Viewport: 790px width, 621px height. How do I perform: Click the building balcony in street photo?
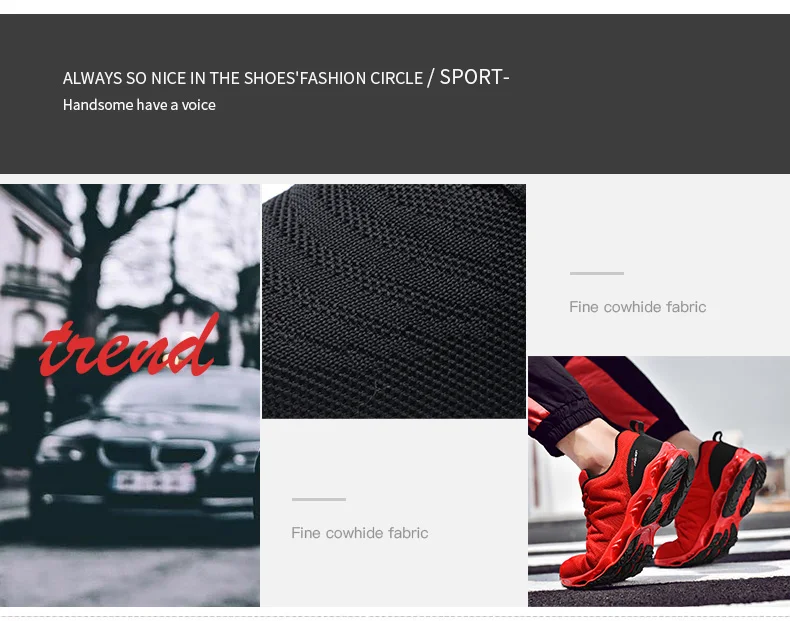pos(35,283)
